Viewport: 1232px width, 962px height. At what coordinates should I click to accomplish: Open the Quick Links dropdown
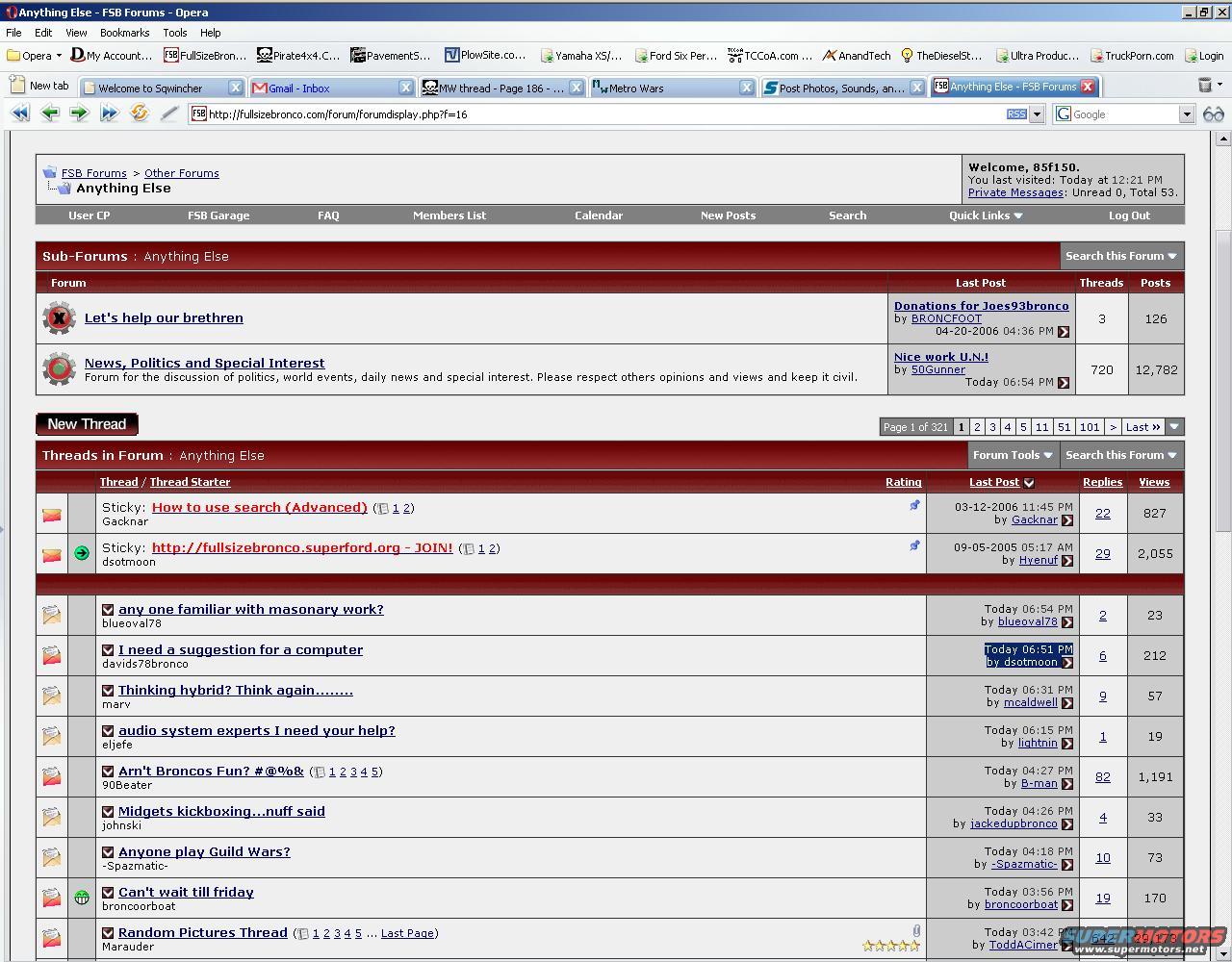tap(985, 215)
